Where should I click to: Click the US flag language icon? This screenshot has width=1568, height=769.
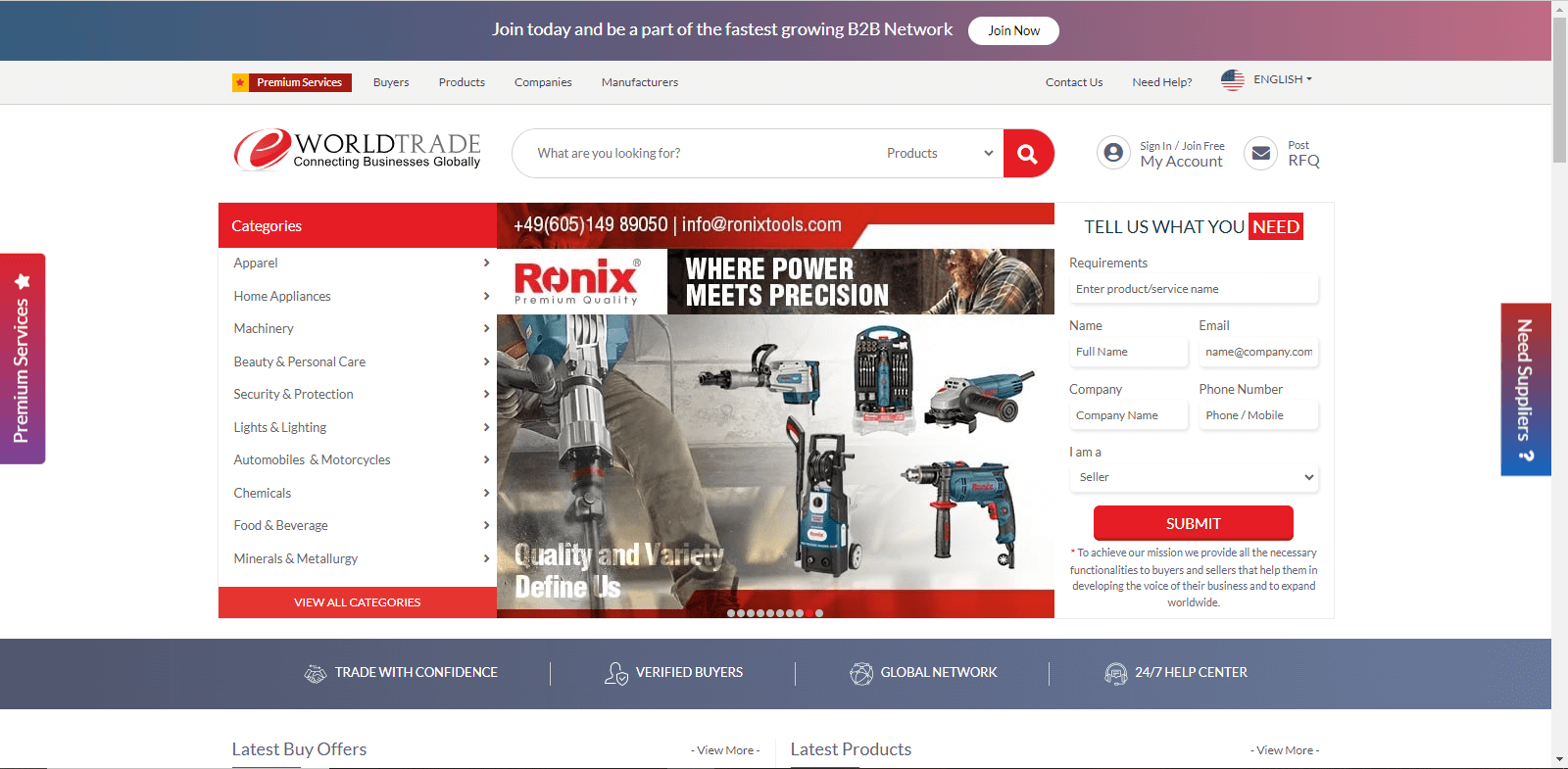pos(1233,80)
